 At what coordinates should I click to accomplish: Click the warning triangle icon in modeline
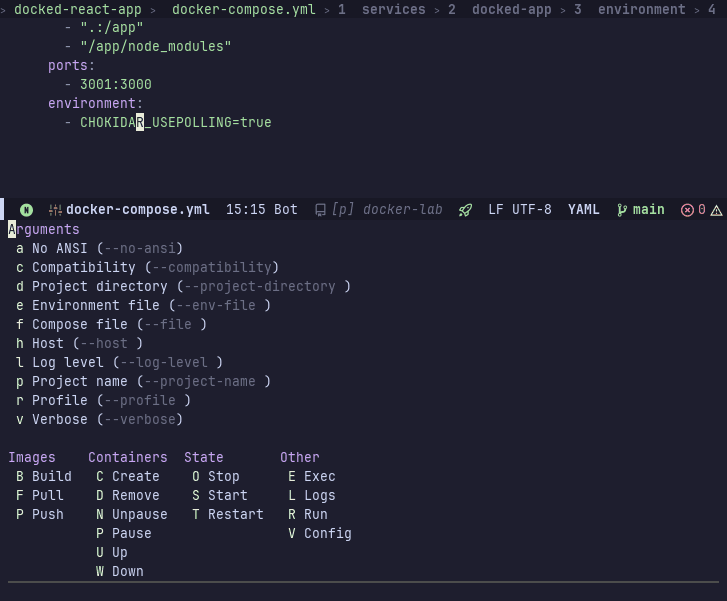pos(716,211)
